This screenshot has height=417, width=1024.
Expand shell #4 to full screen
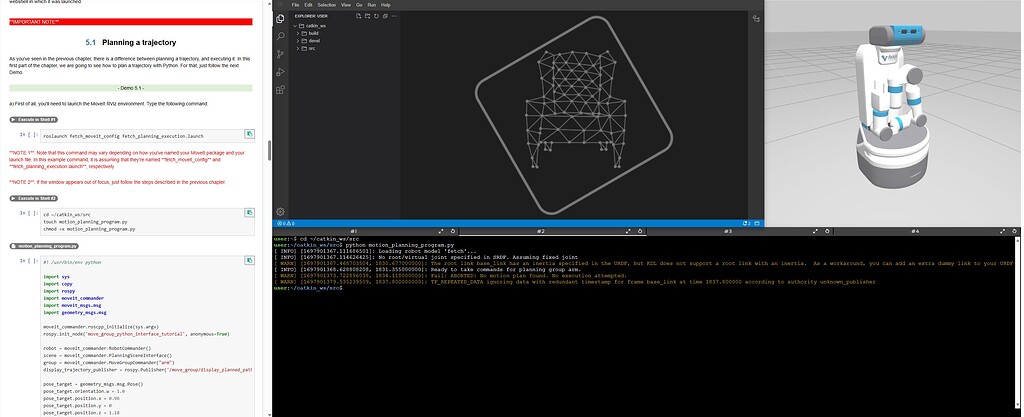coord(1004,231)
